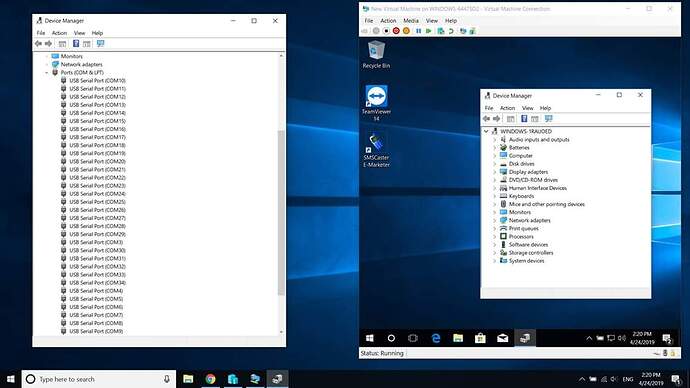Viewport: 690px width, 388px height.
Task: Click the 'Type here to search' field
Action: pos(99,379)
